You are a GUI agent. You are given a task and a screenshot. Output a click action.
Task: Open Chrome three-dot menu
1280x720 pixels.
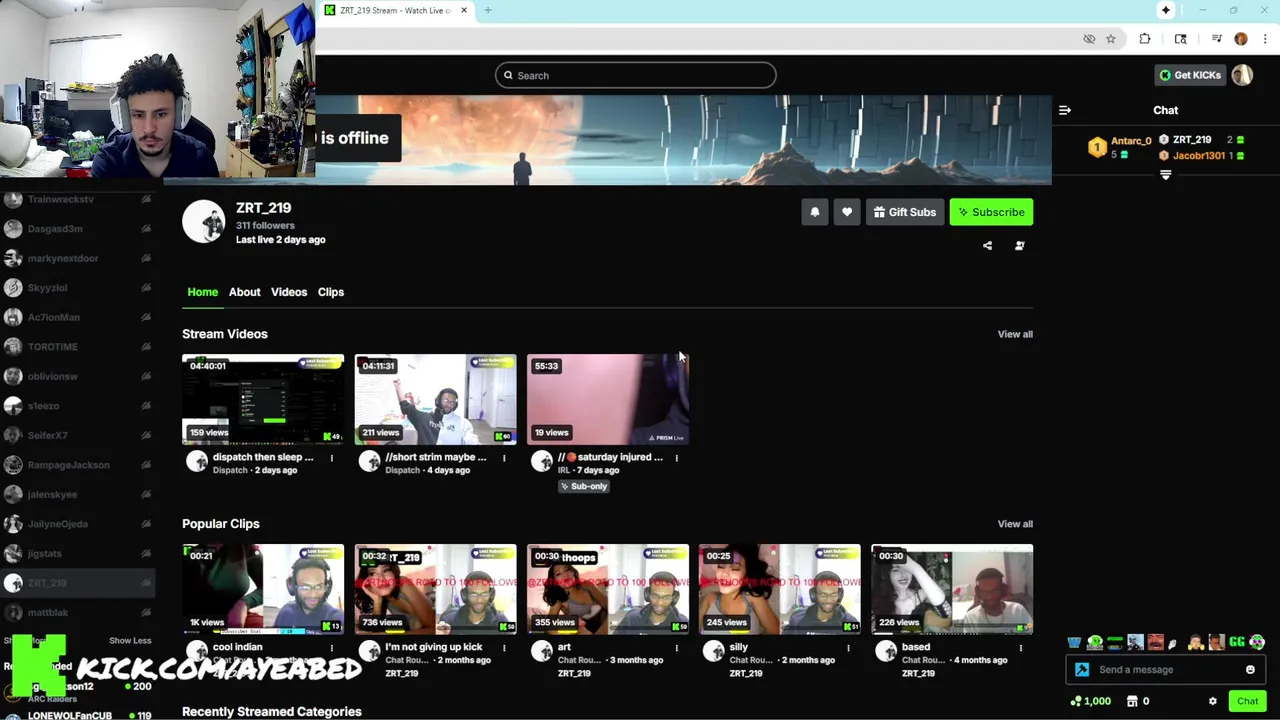tap(1265, 39)
